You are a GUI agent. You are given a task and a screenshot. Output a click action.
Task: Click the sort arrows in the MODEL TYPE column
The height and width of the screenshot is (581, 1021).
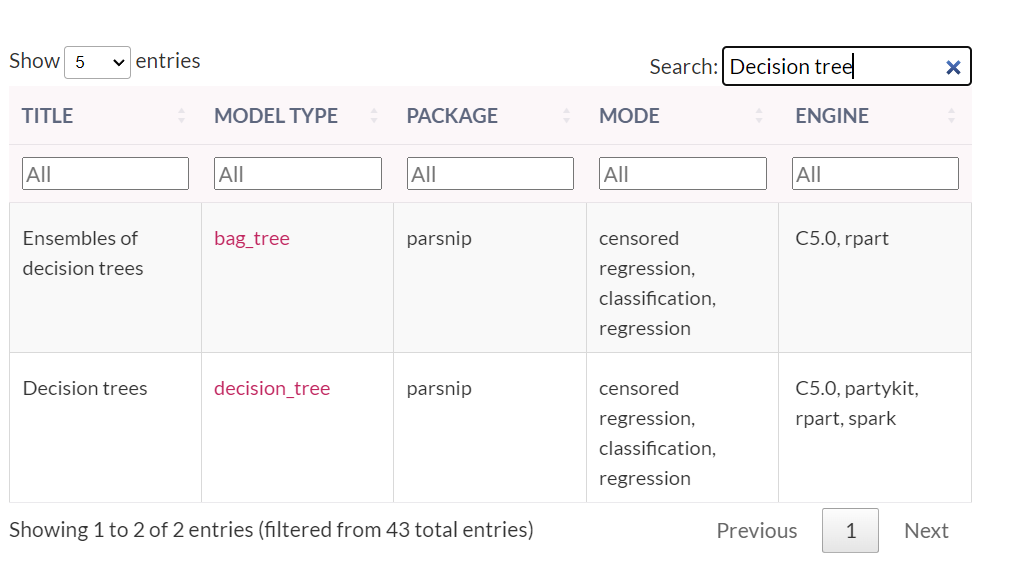point(374,116)
